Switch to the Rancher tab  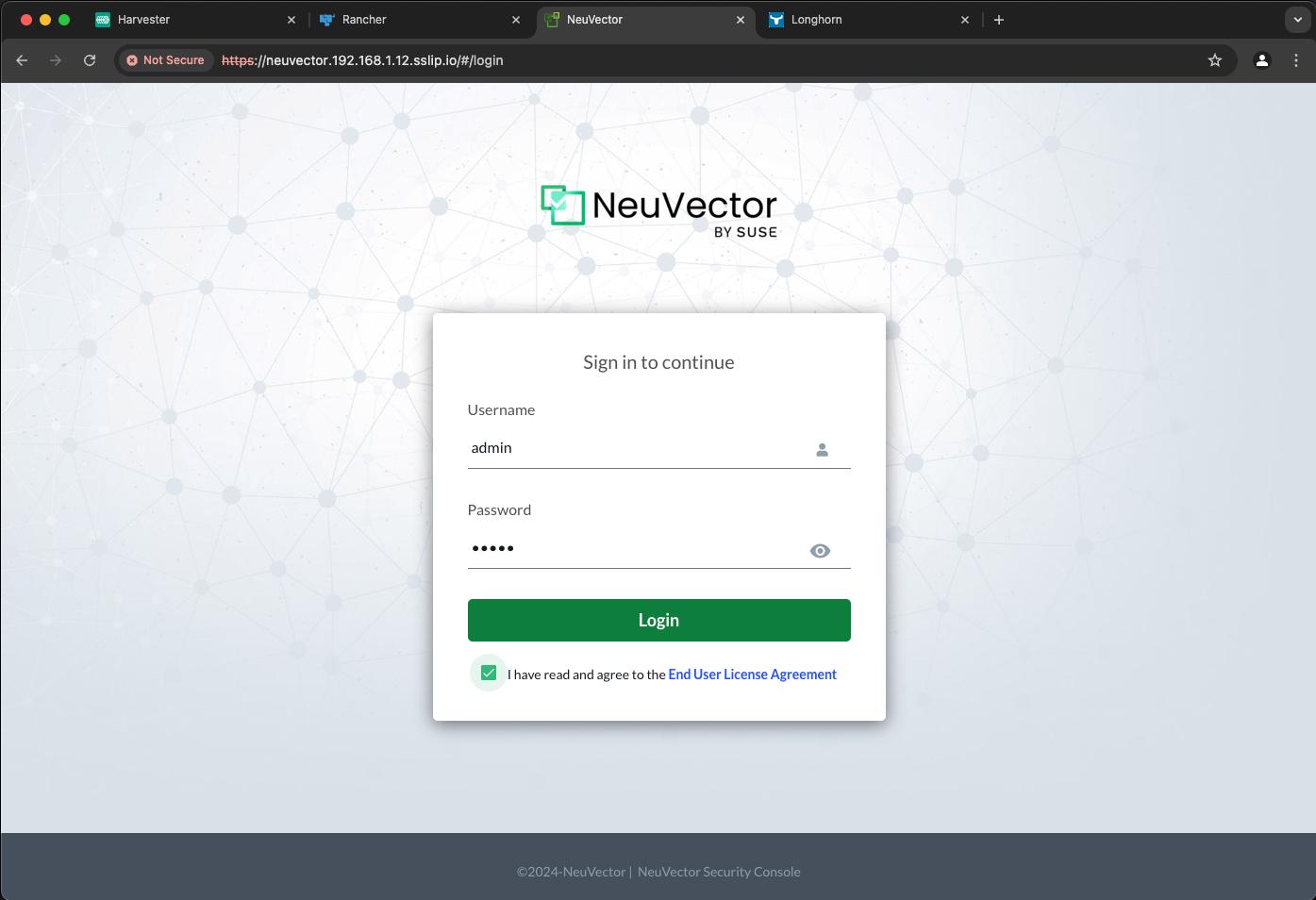tap(420, 20)
